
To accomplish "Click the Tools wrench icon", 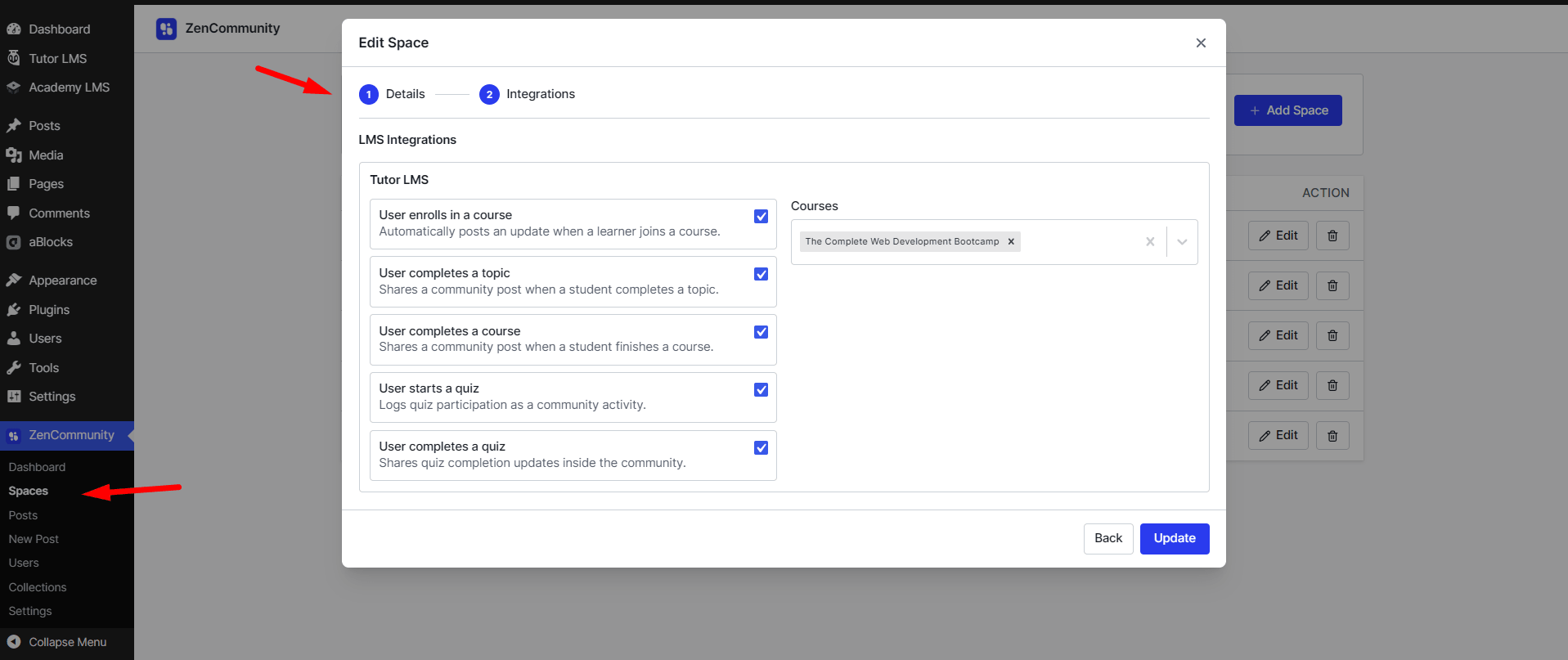I will point(14,368).
